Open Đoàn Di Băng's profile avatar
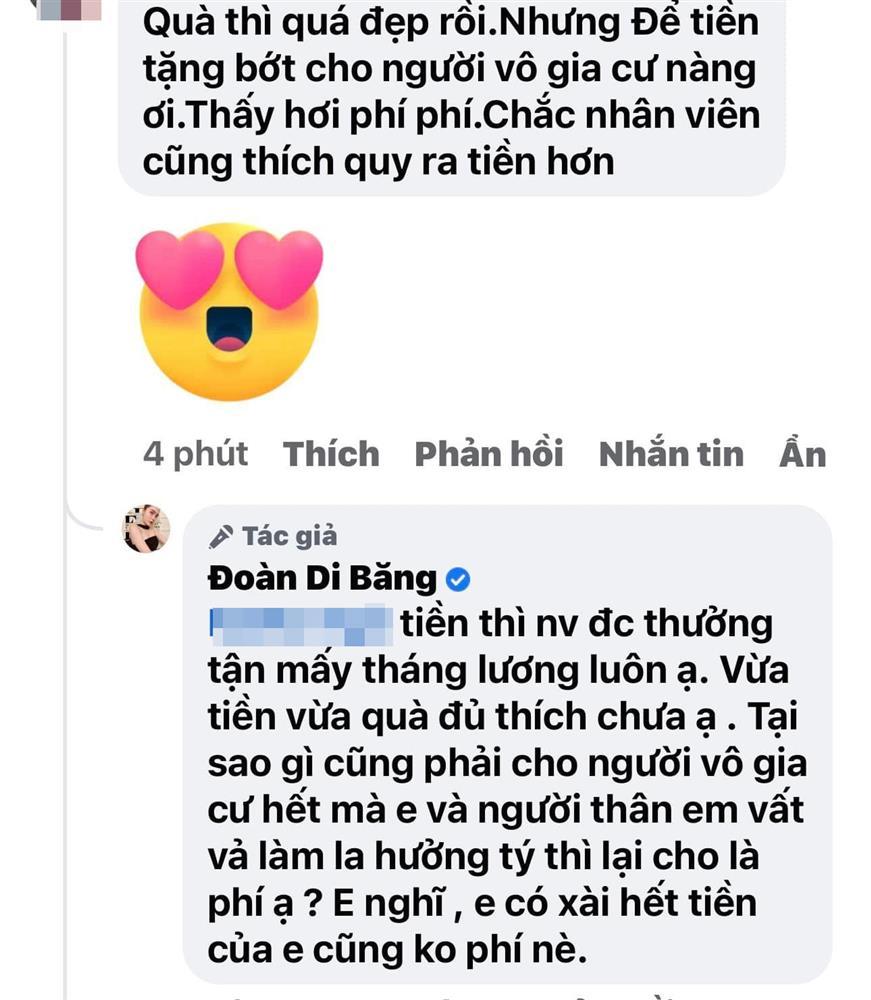 coord(146,528)
